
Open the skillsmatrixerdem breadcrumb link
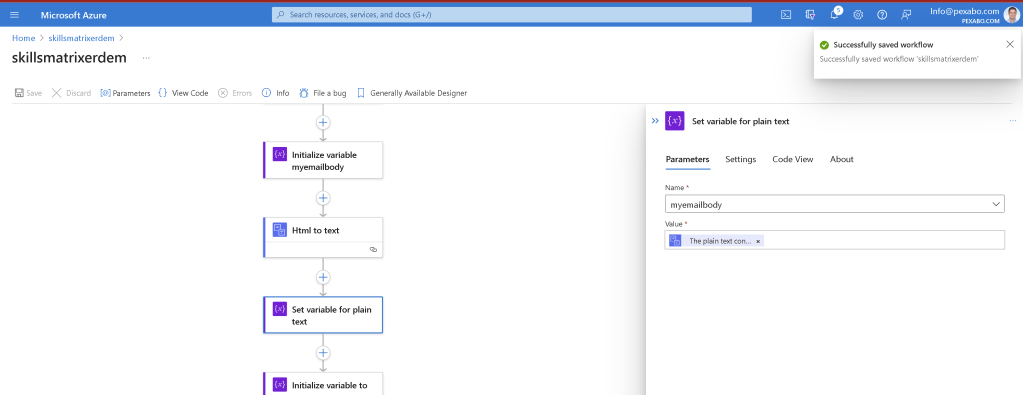82,38
